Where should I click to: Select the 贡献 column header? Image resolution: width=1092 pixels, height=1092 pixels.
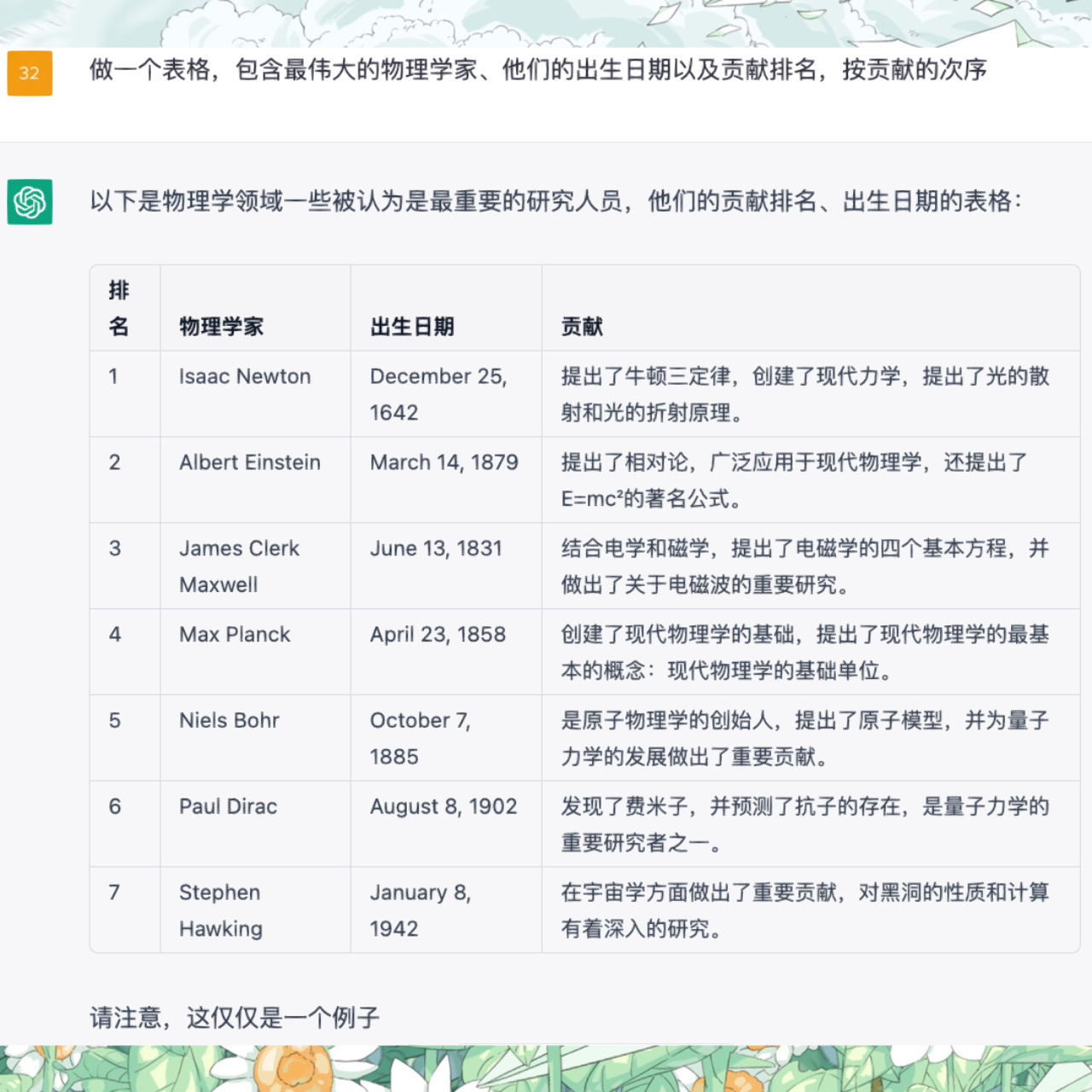582,327
